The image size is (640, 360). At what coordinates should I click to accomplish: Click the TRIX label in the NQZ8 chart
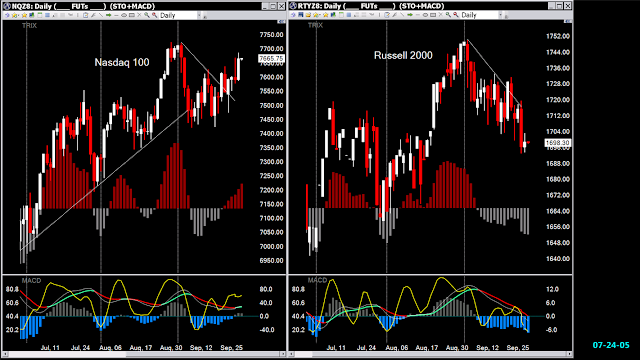click(x=29, y=25)
